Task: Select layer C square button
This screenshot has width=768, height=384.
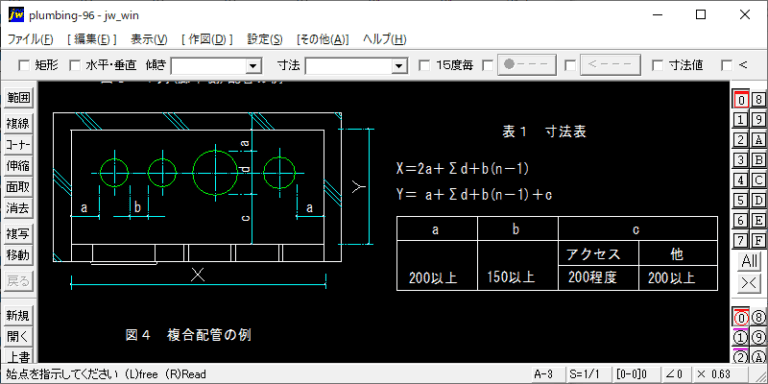Action: pos(759,180)
